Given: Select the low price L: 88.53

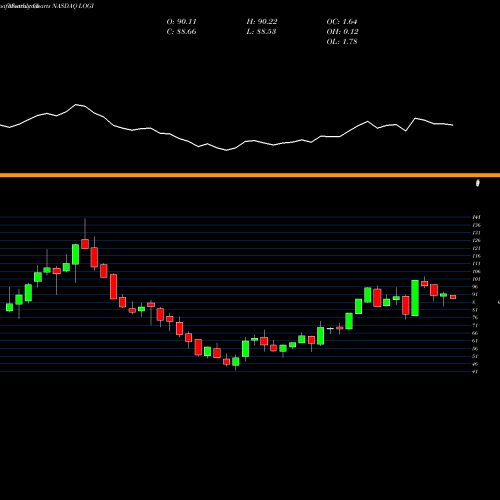Looking at the screenshot, I should [x=261, y=32].
